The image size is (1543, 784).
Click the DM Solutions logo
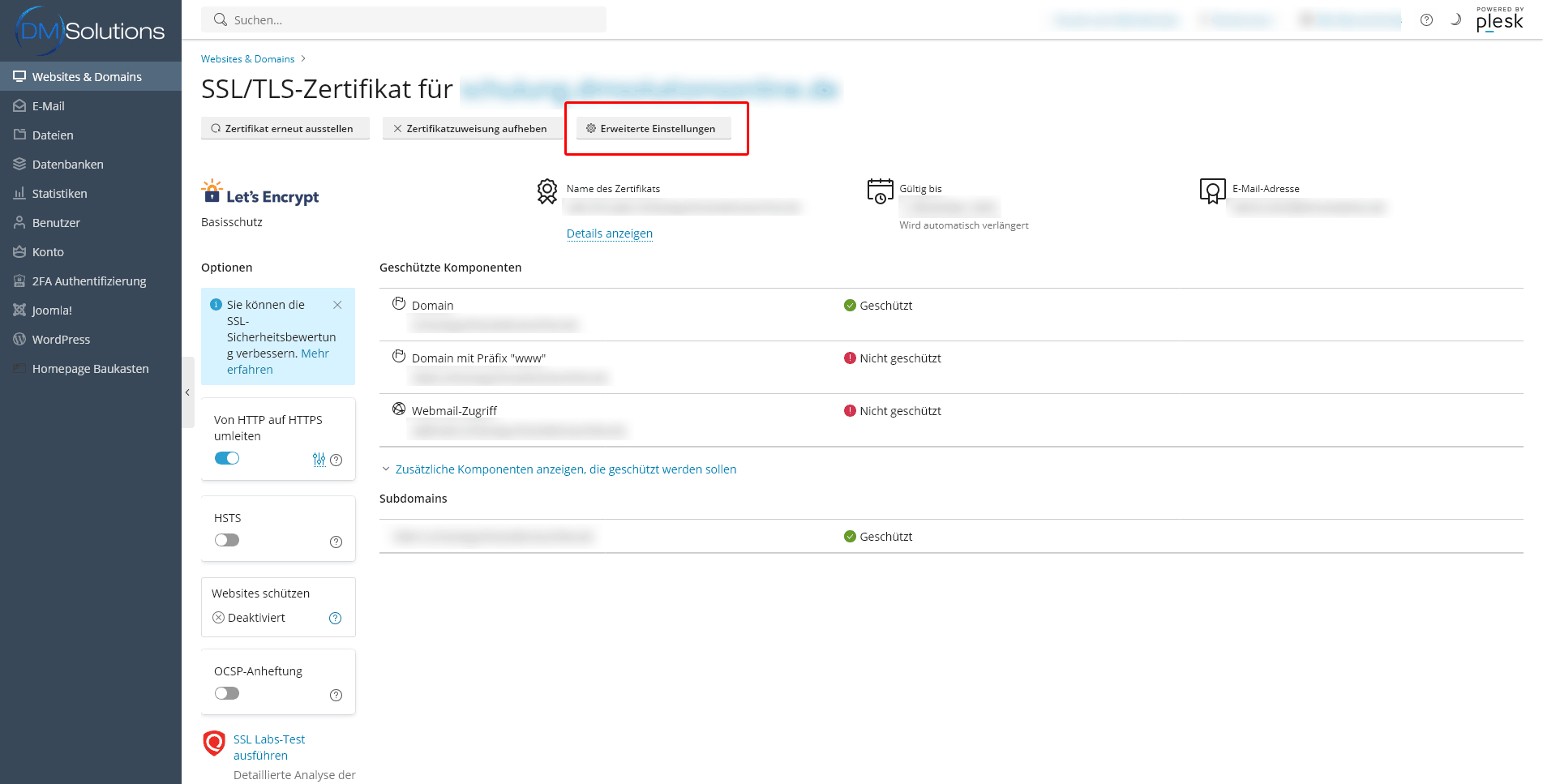[90, 31]
